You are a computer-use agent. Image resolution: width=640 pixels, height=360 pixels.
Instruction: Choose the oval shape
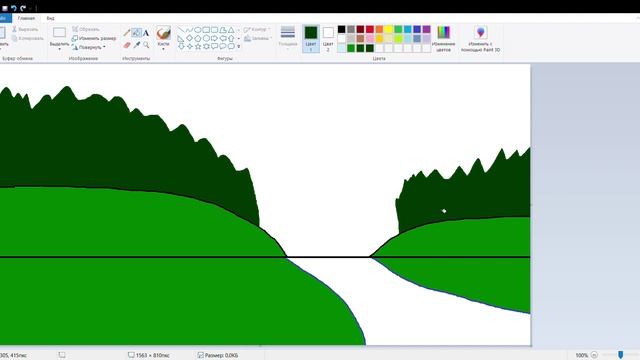click(198, 30)
